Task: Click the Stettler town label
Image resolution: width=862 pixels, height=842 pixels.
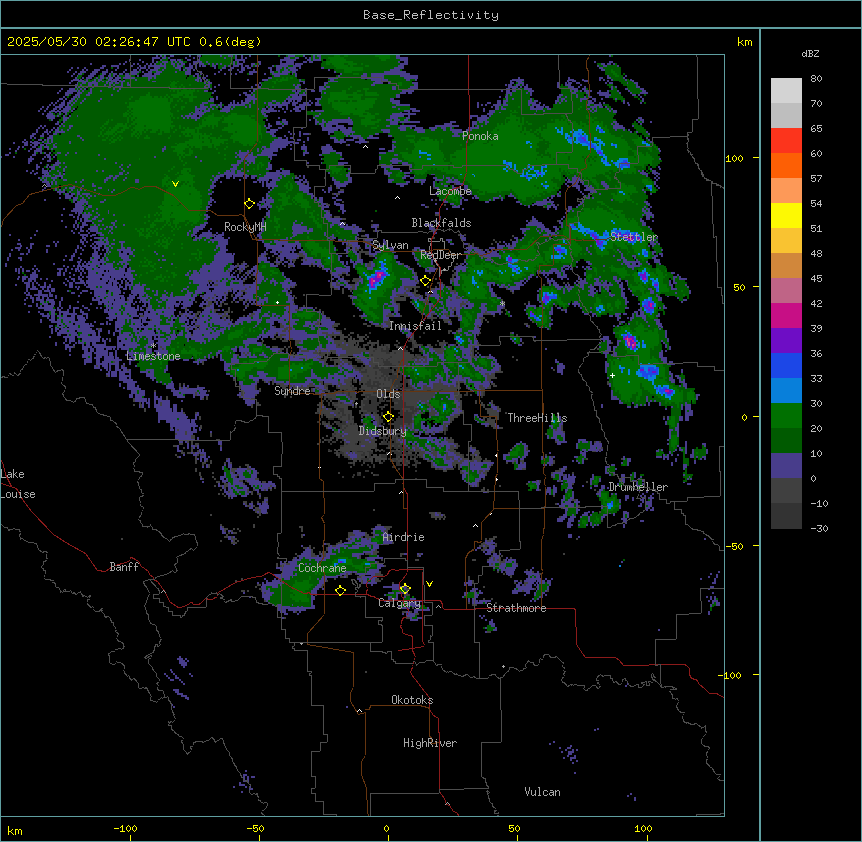Action: coord(634,237)
